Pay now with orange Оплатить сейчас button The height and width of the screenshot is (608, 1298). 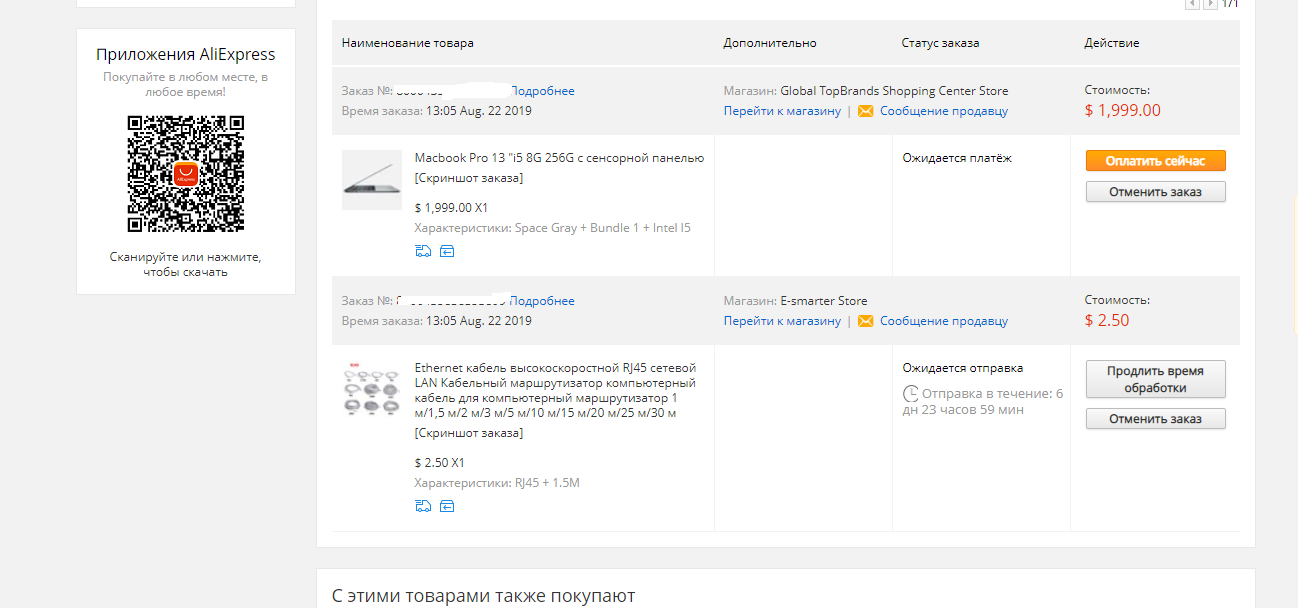click(1155, 161)
